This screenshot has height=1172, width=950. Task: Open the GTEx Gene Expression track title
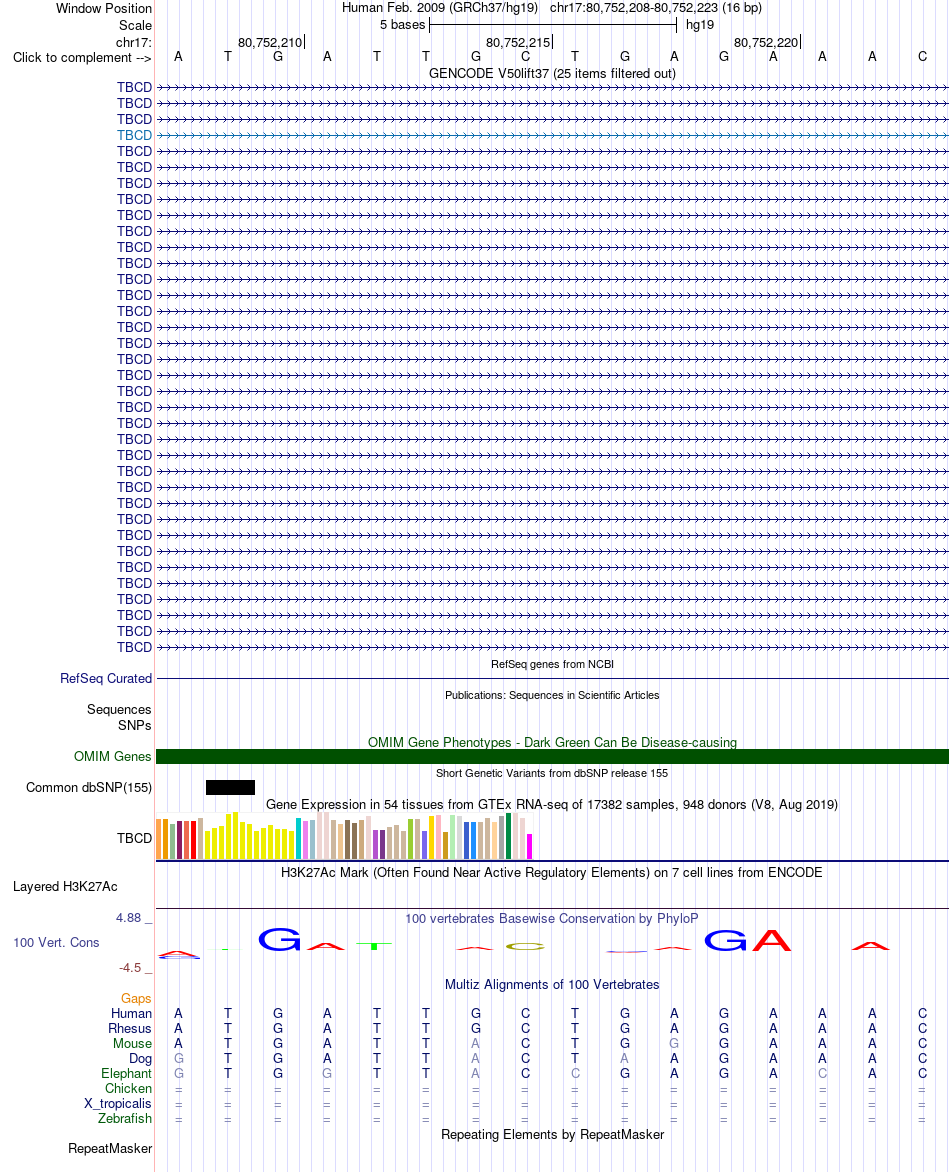pos(552,804)
